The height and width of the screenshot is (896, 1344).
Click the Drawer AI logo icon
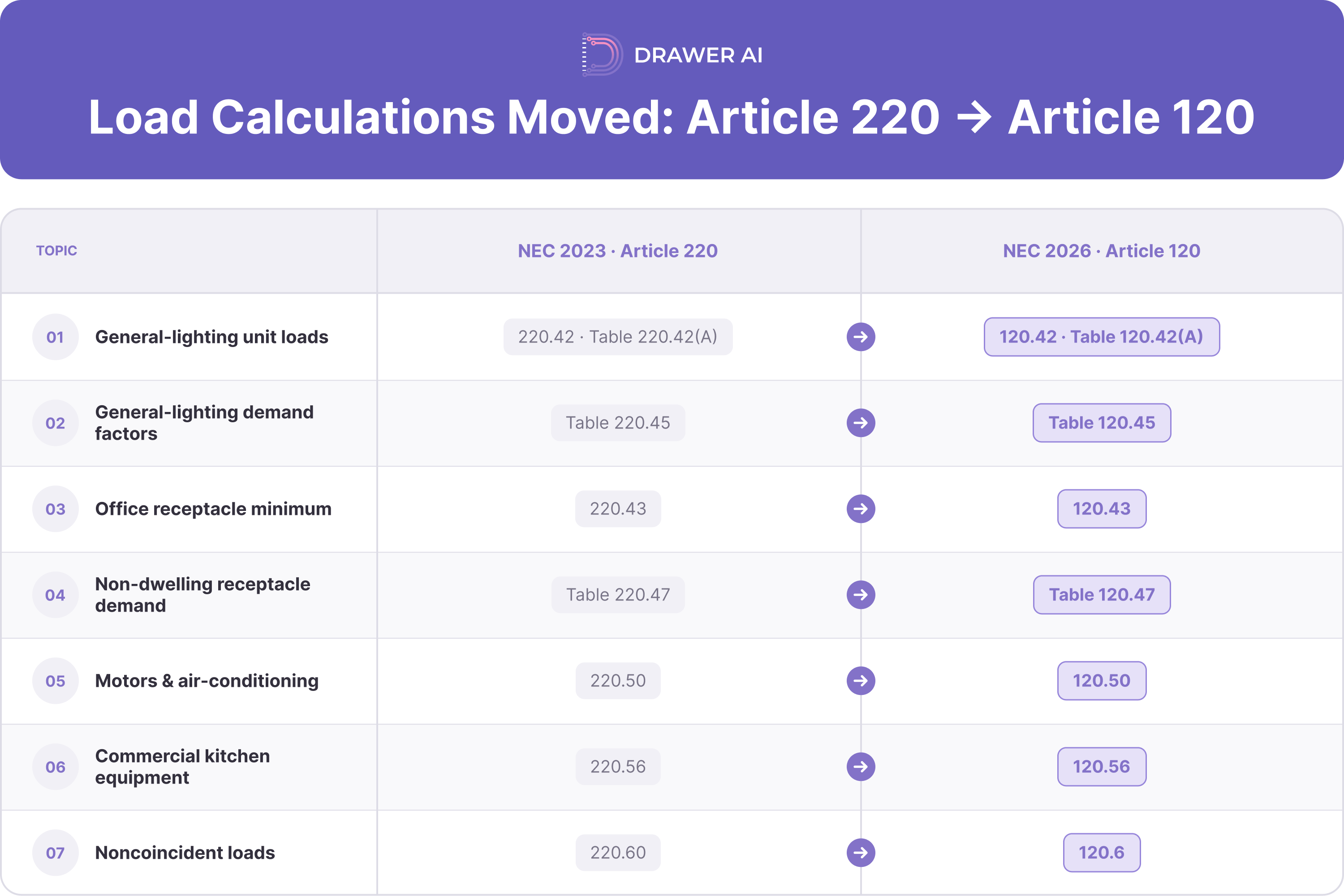coord(602,55)
